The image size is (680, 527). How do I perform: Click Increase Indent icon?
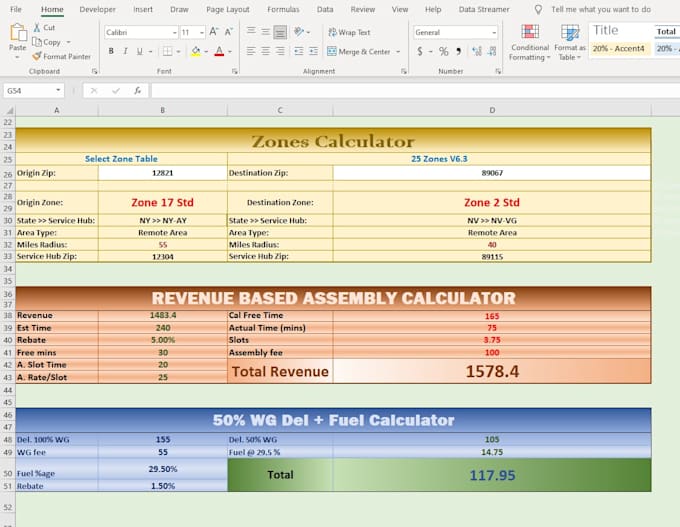314,51
